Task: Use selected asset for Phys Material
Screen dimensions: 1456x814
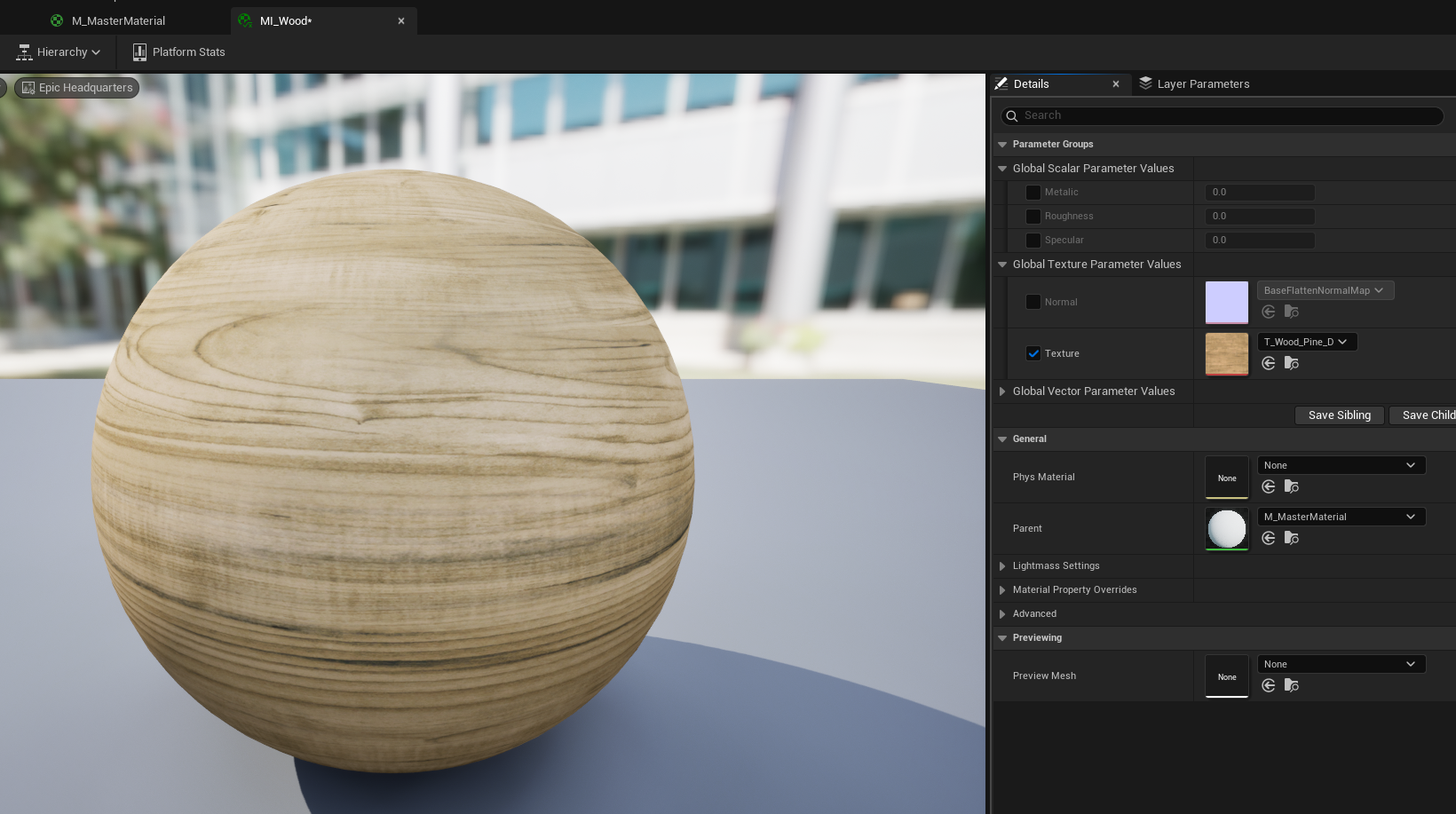Action: 1269,486
